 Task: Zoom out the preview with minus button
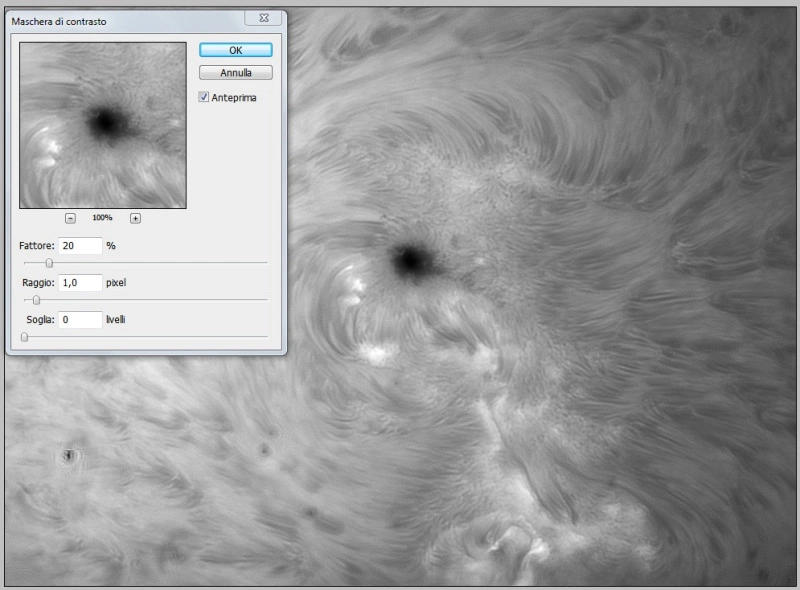(x=70, y=218)
